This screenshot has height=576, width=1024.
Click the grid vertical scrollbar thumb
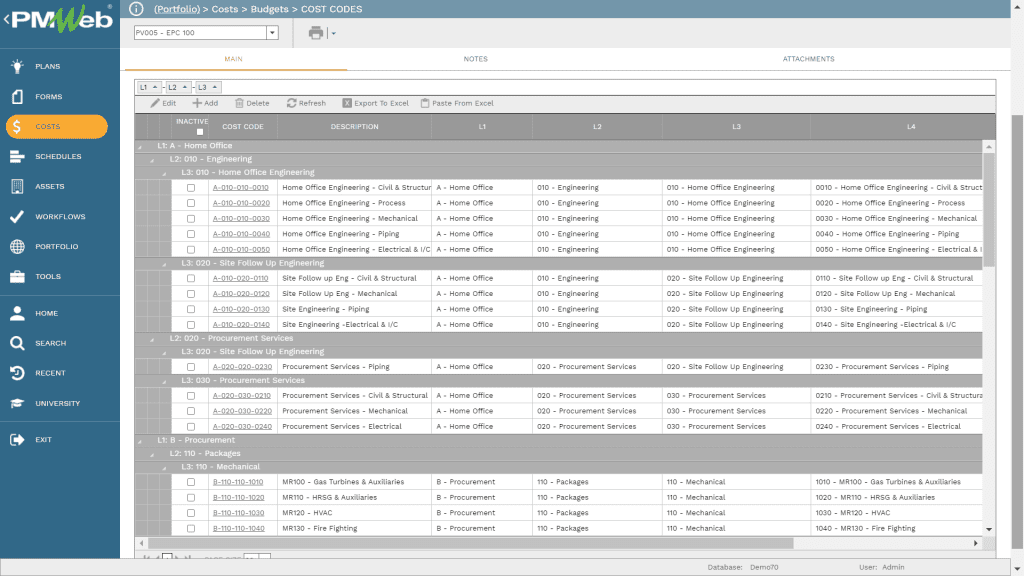point(989,210)
